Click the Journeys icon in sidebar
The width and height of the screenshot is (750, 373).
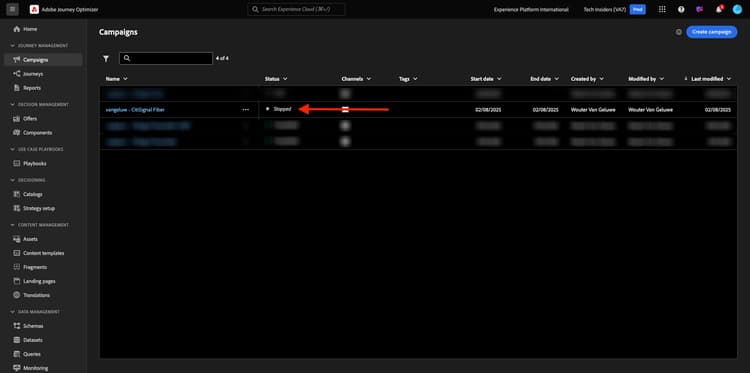click(17, 74)
